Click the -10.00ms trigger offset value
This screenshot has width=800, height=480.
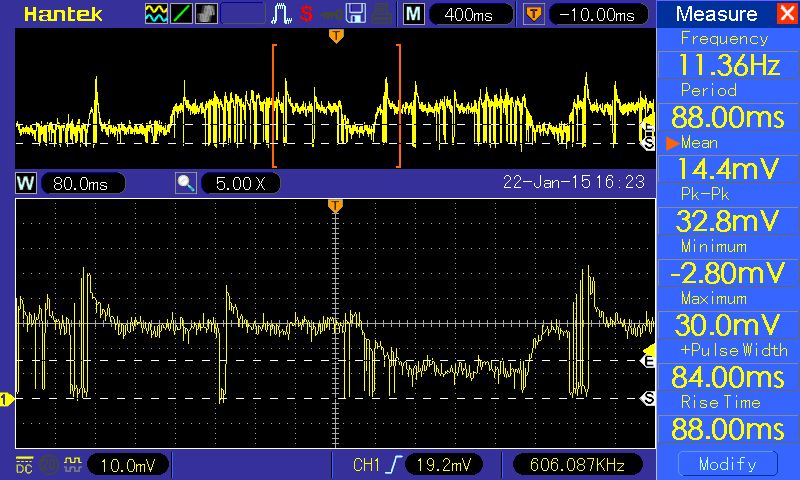[x=598, y=14]
